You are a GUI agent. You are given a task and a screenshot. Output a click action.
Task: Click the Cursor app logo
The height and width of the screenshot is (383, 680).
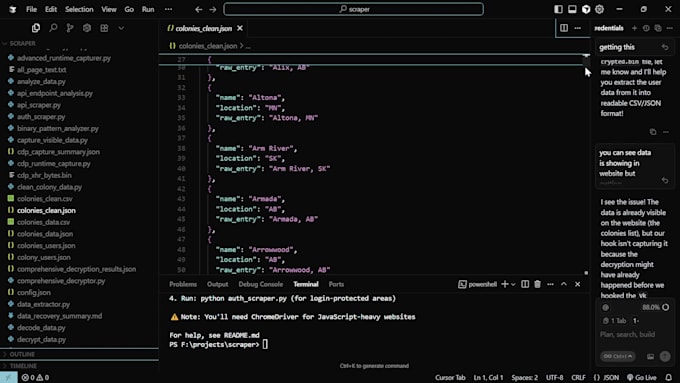click(x=13, y=9)
